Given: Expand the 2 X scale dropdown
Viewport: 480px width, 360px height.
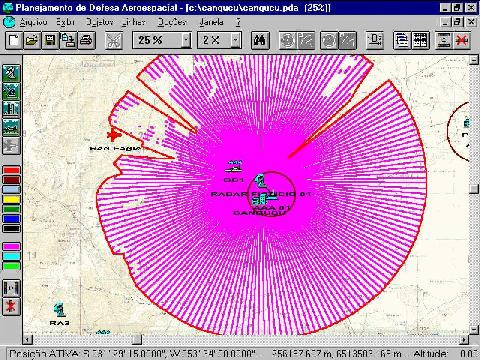Looking at the screenshot, I should pyautogui.click(x=236, y=41).
